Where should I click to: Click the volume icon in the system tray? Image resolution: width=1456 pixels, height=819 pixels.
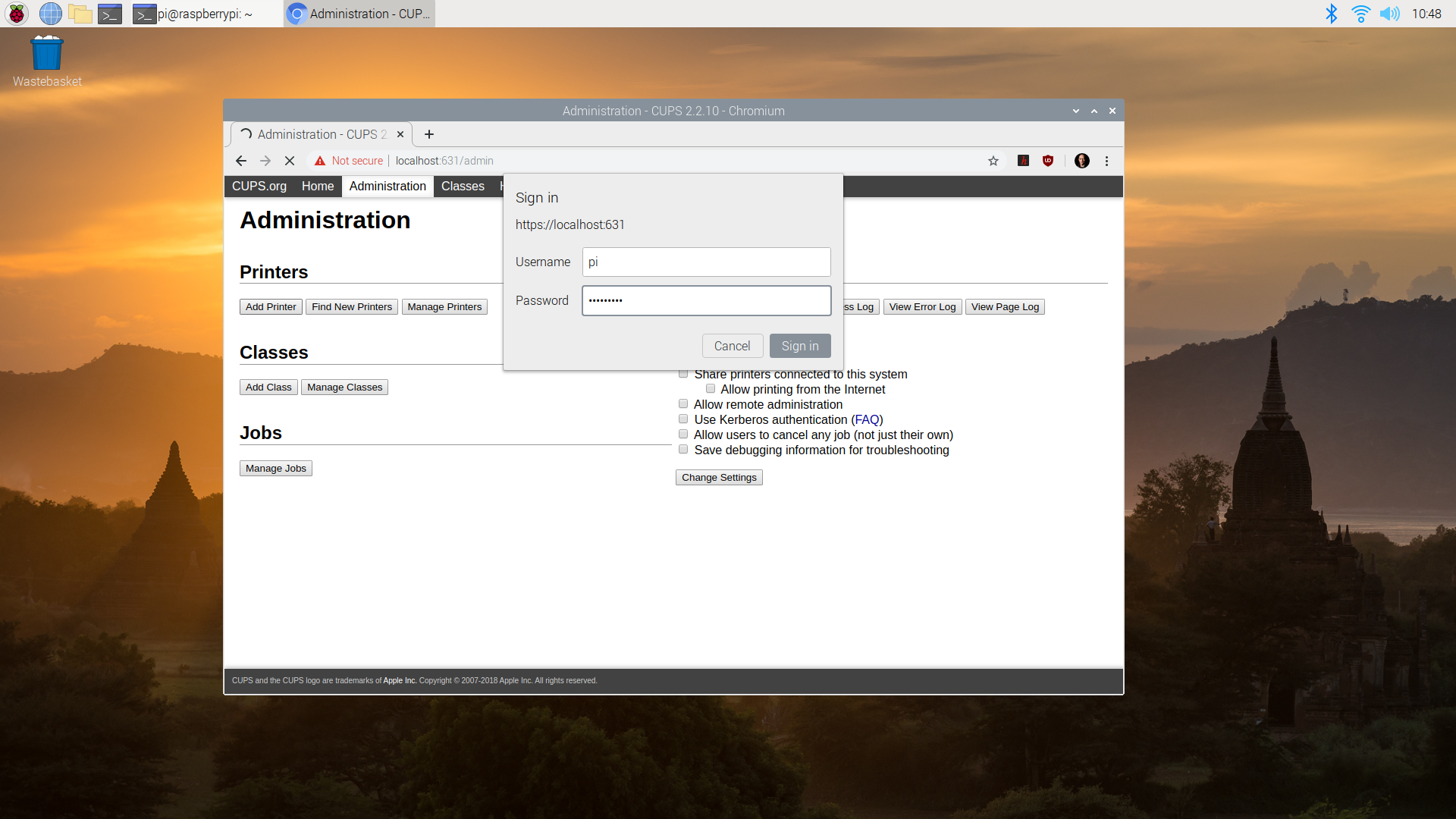pos(1391,13)
